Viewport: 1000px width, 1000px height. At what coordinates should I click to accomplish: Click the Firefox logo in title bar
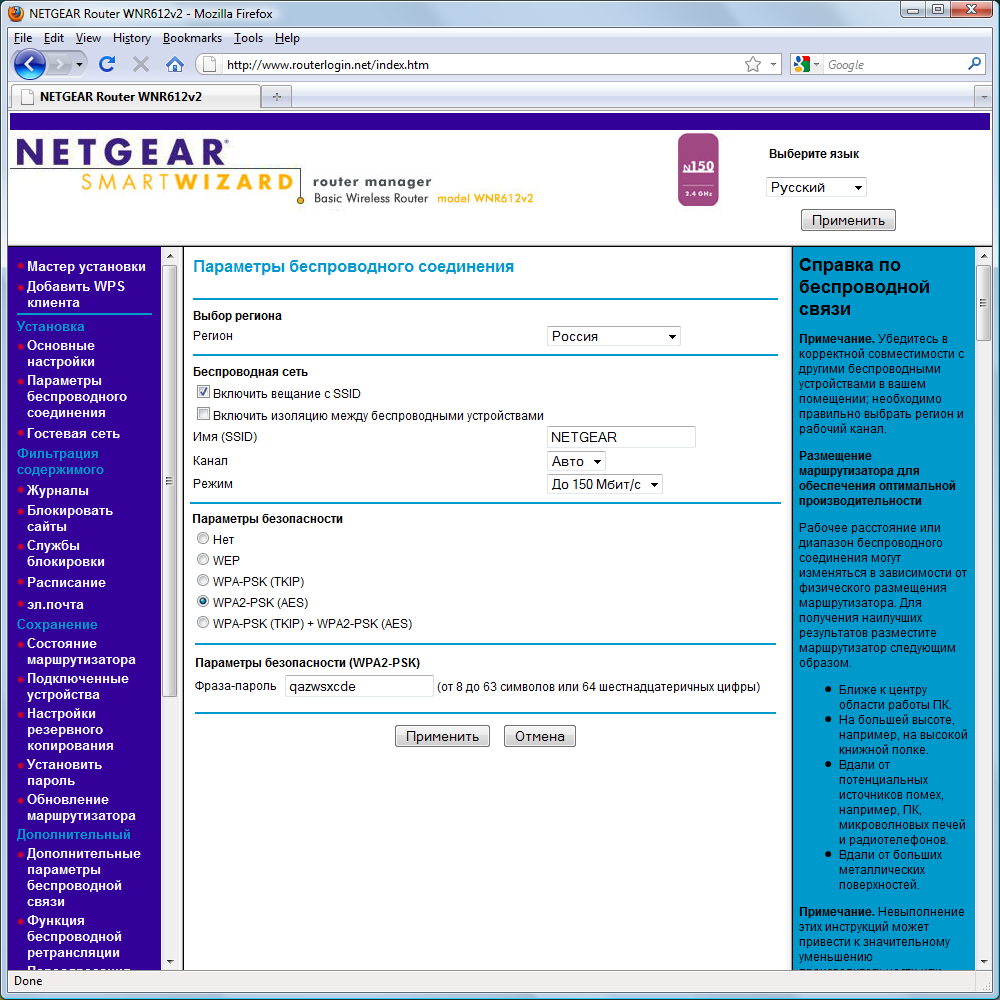click(15, 13)
